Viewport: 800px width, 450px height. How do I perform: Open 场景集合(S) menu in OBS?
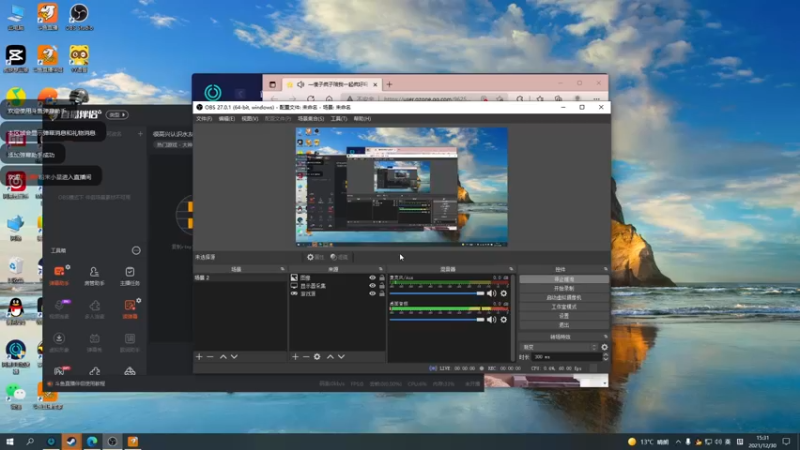(x=311, y=118)
